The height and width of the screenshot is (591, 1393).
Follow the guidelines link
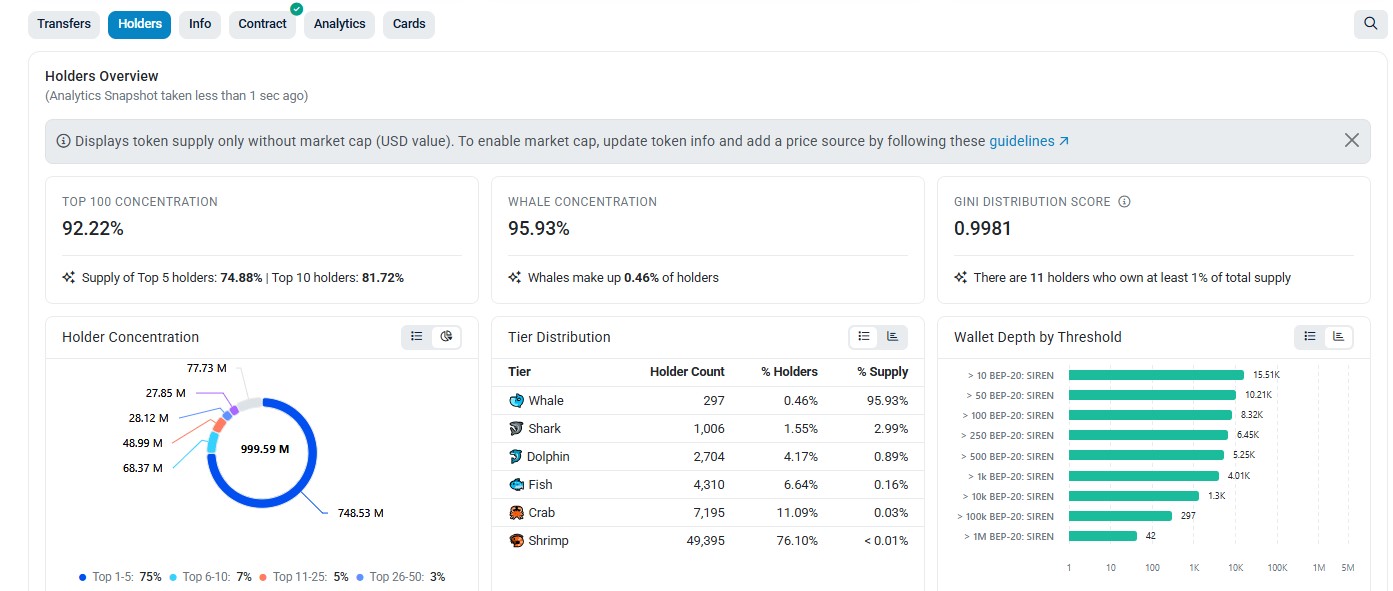pyautogui.click(x=1029, y=141)
